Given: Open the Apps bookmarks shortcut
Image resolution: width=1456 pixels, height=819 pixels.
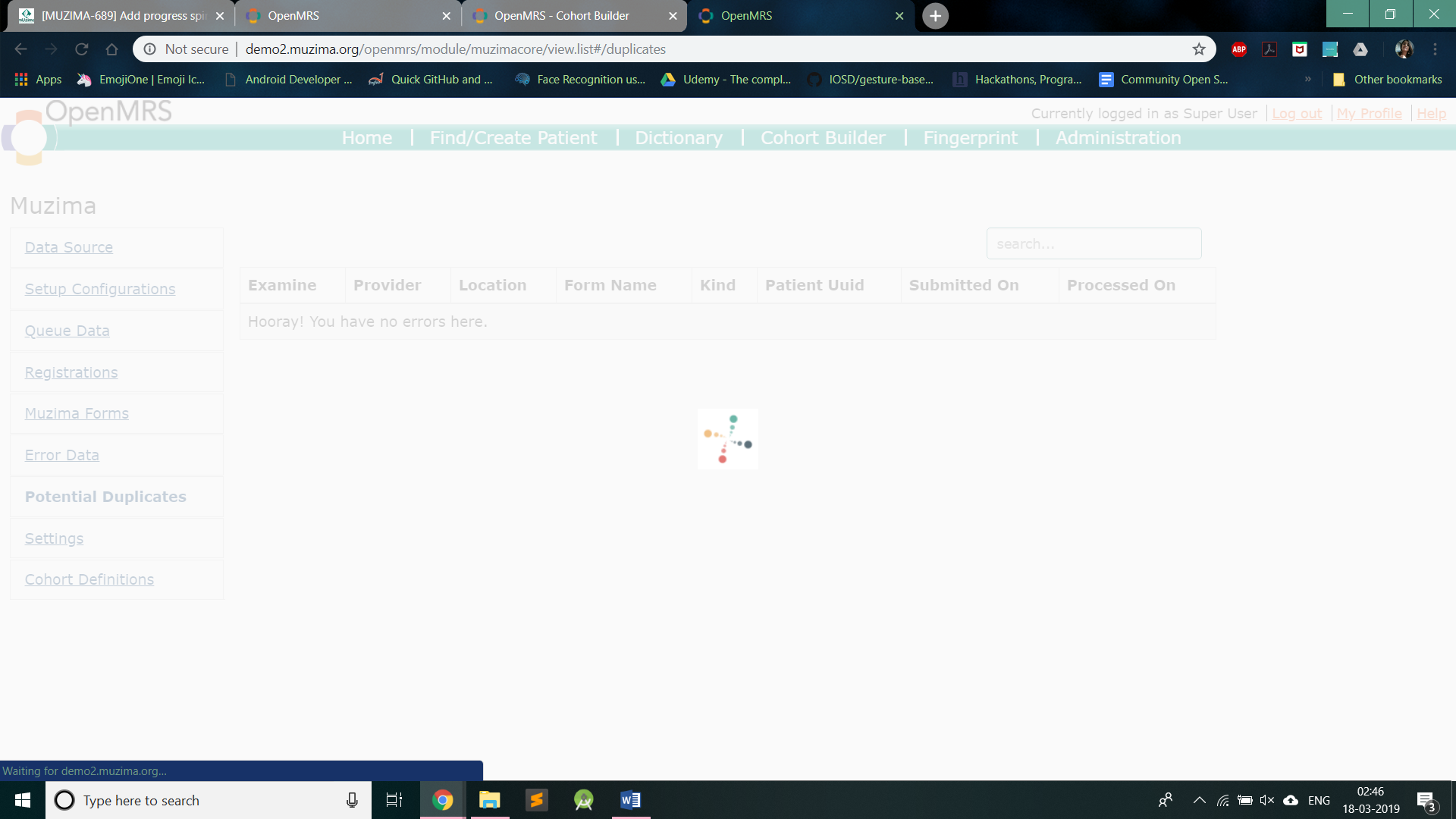Looking at the screenshot, I should click(x=38, y=80).
